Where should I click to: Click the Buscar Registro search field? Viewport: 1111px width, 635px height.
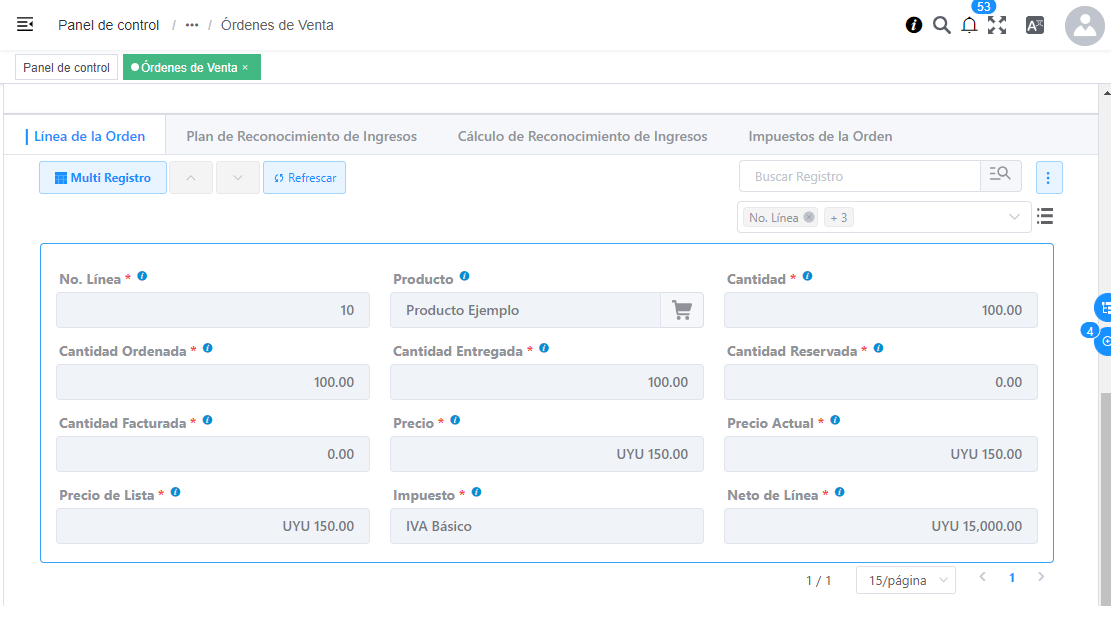[x=859, y=177]
